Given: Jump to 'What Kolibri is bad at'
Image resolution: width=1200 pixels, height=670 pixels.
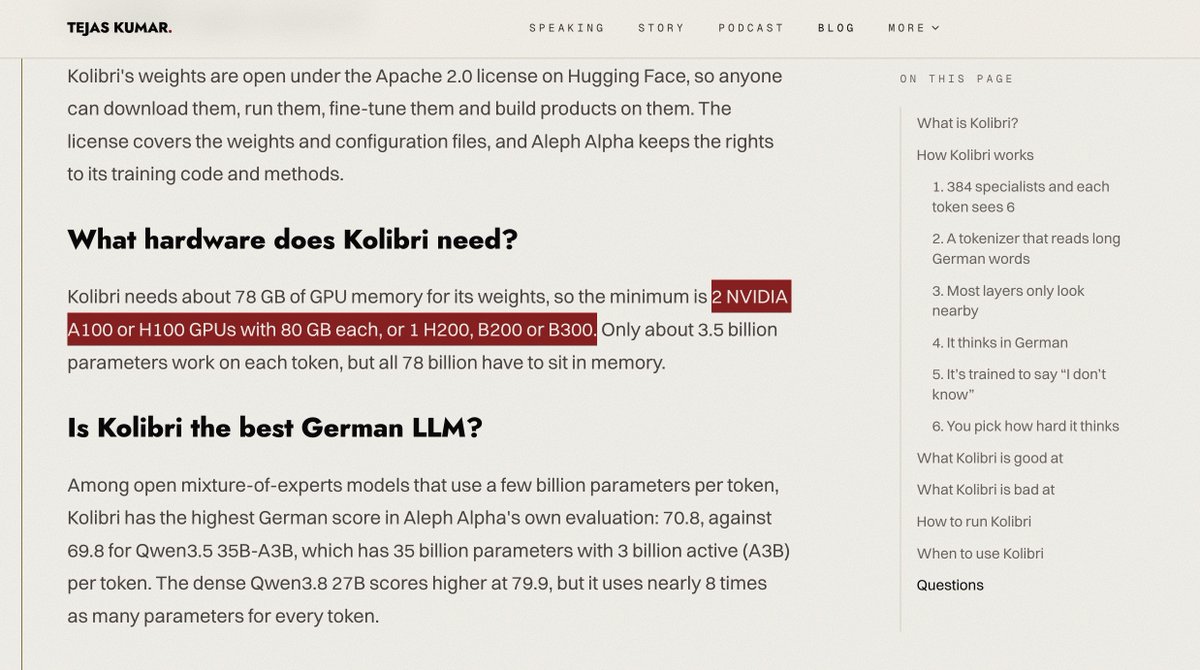Looking at the screenshot, I should (986, 490).
